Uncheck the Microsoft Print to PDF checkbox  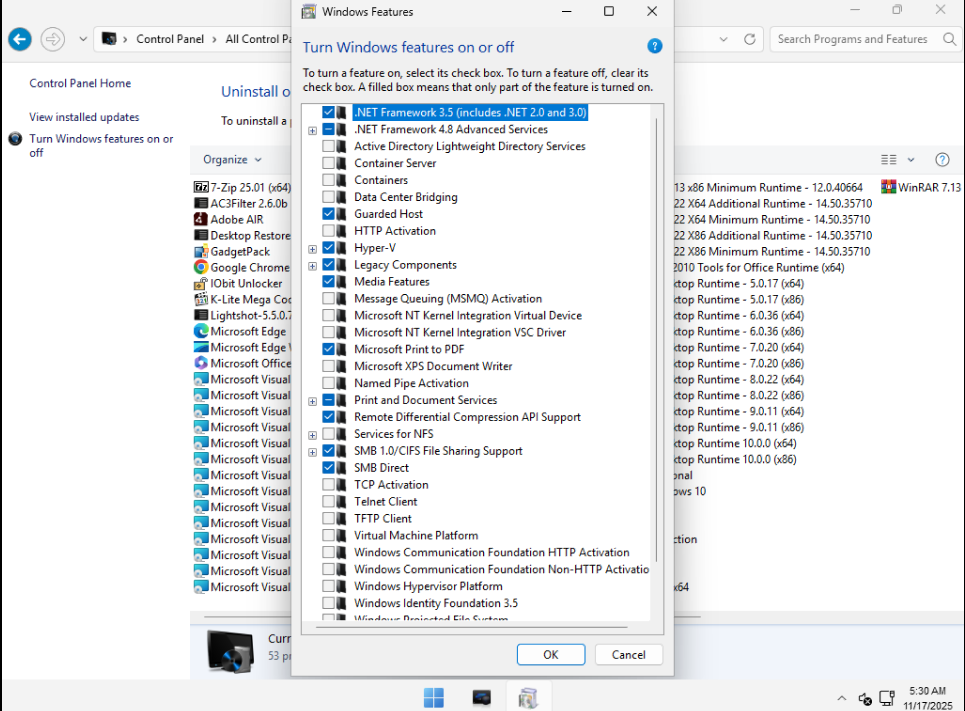[x=328, y=349]
